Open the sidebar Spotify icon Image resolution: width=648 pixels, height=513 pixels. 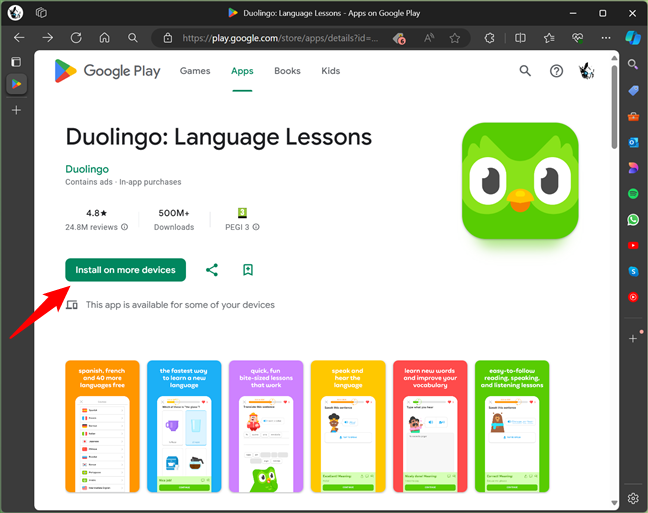pyautogui.click(x=633, y=193)
